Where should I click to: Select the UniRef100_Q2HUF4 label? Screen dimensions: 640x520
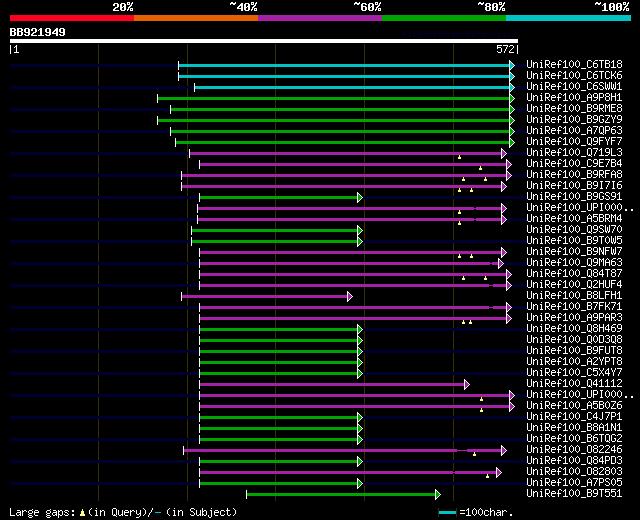coord(574,285)
